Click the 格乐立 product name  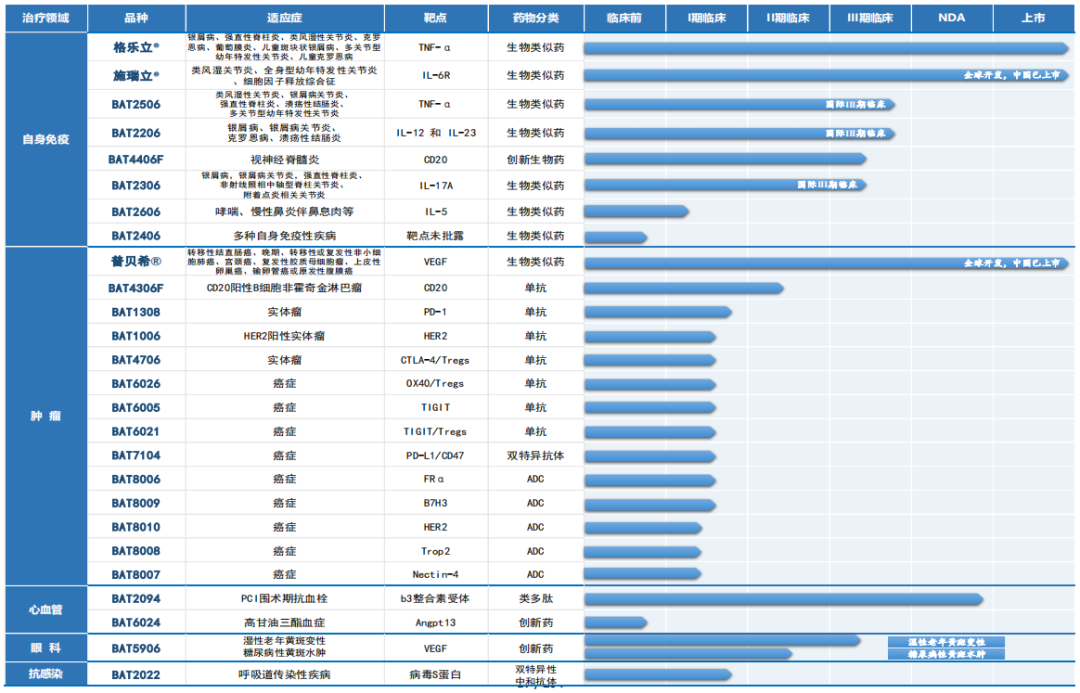(136, 48)
